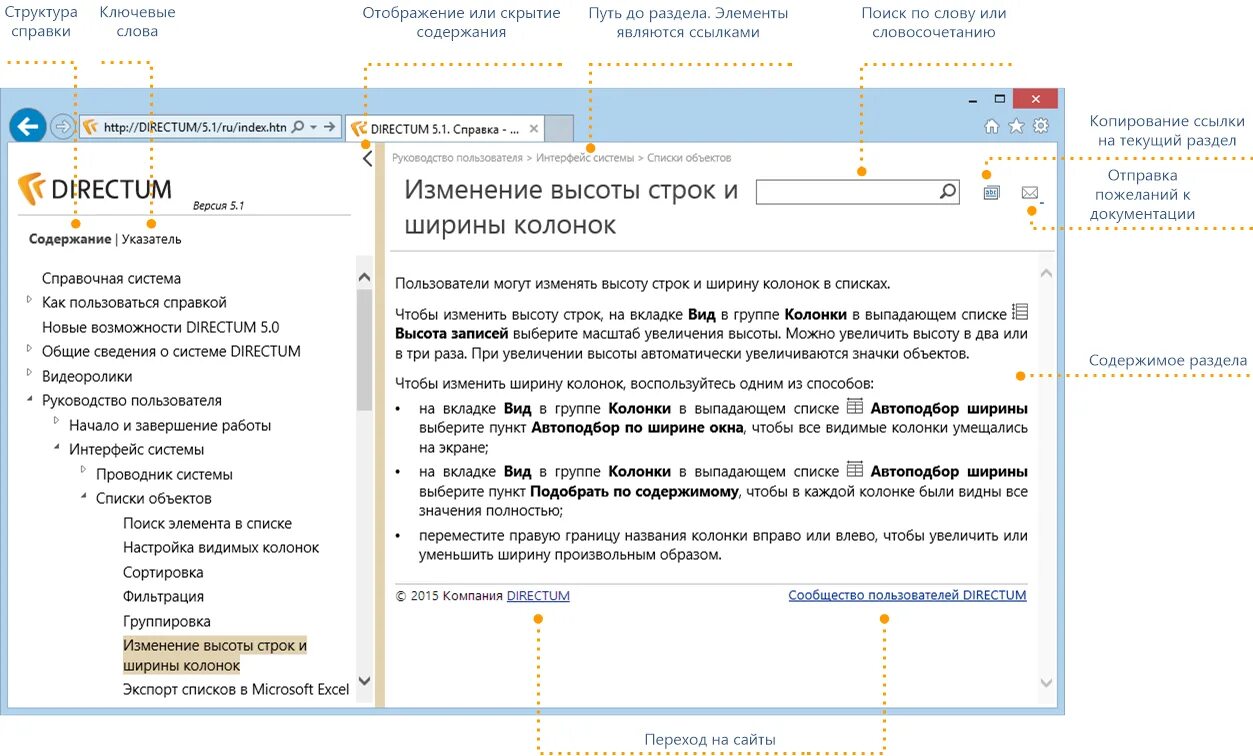The height and width of the screenshot is (756, 1253).
Task: Switch to the Указатель tab
Action: coord(151,239)
